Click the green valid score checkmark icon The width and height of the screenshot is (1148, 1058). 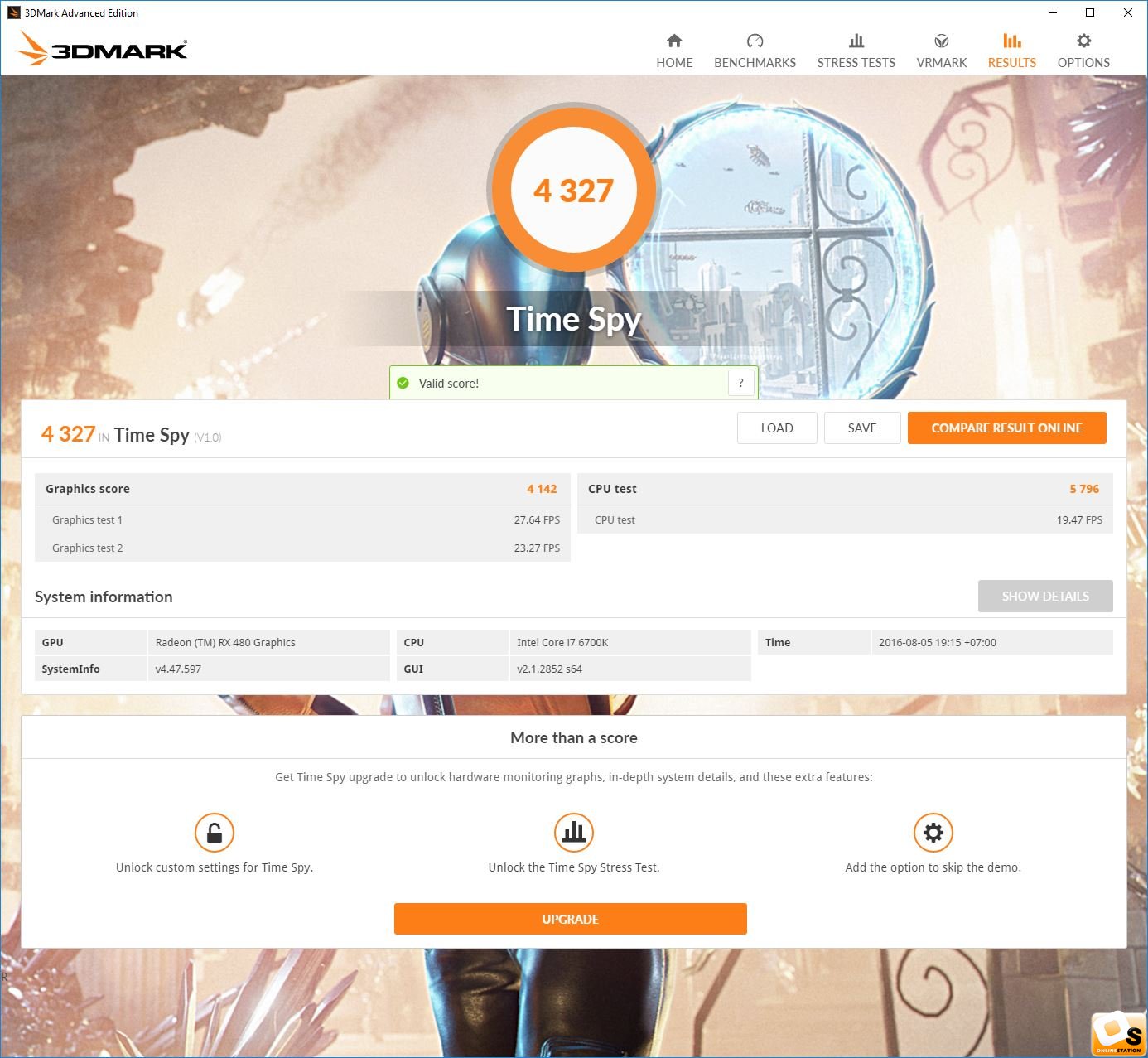click(403, 383)
